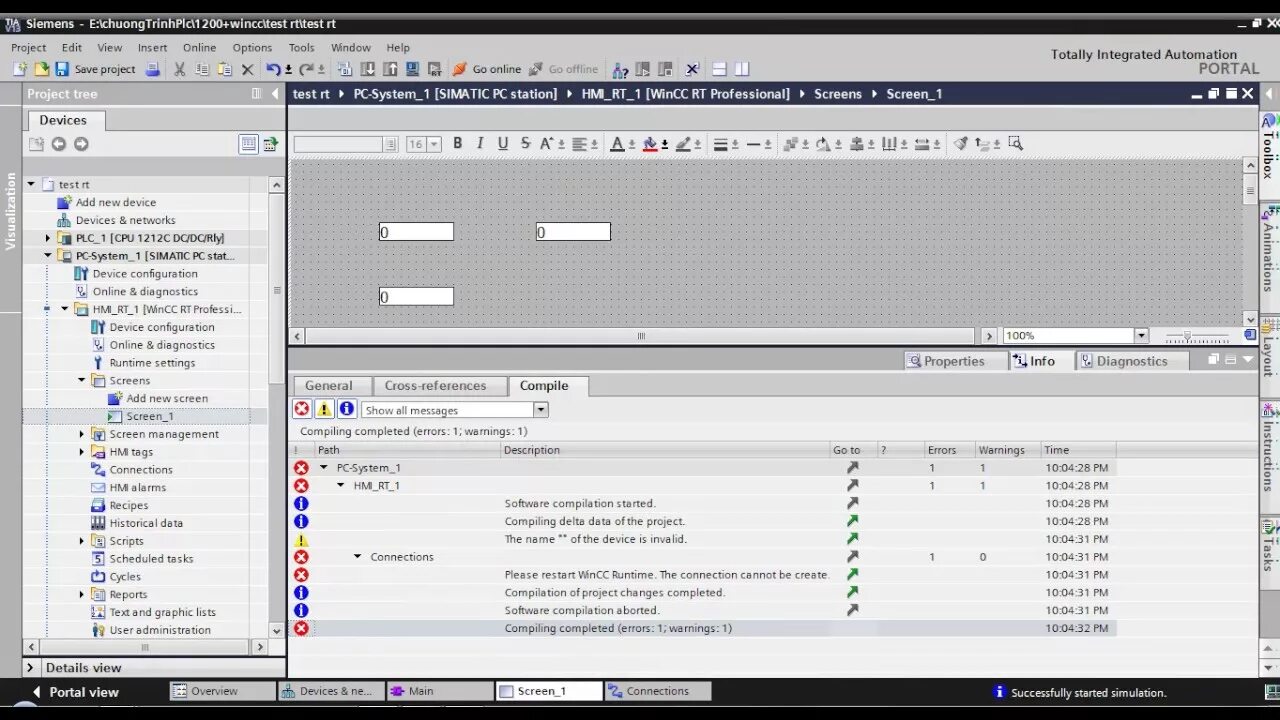Expand the PLC_1 tree node
1280x720 pixels.
coord(47,238)
